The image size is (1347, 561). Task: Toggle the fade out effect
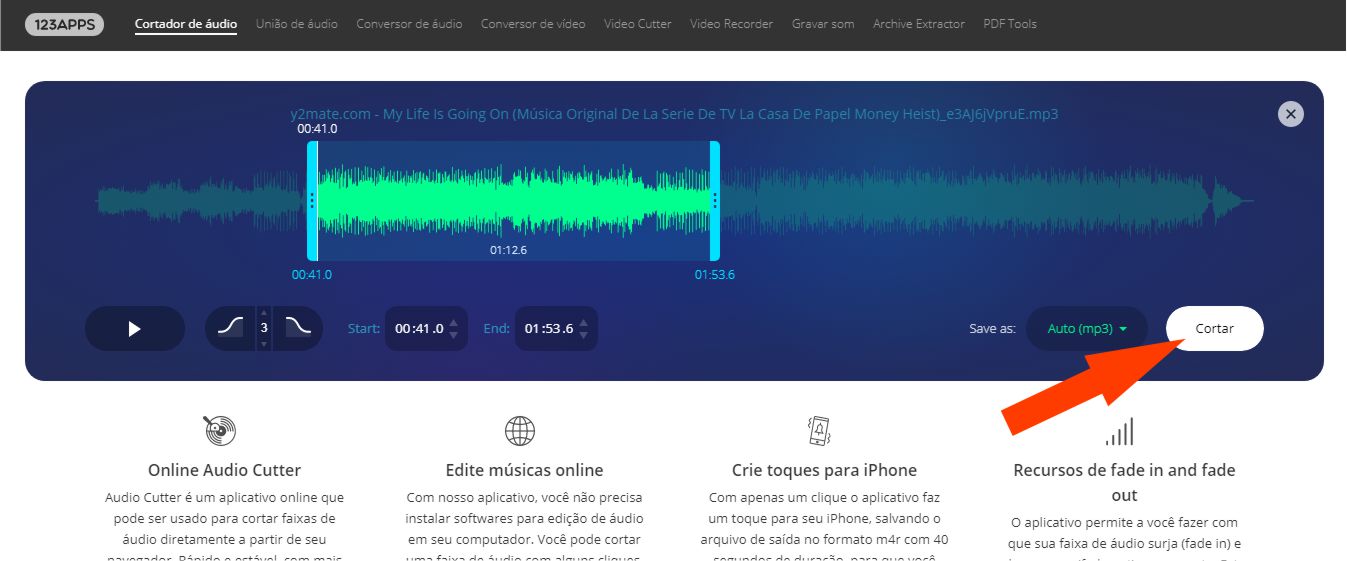pos(298,327)
